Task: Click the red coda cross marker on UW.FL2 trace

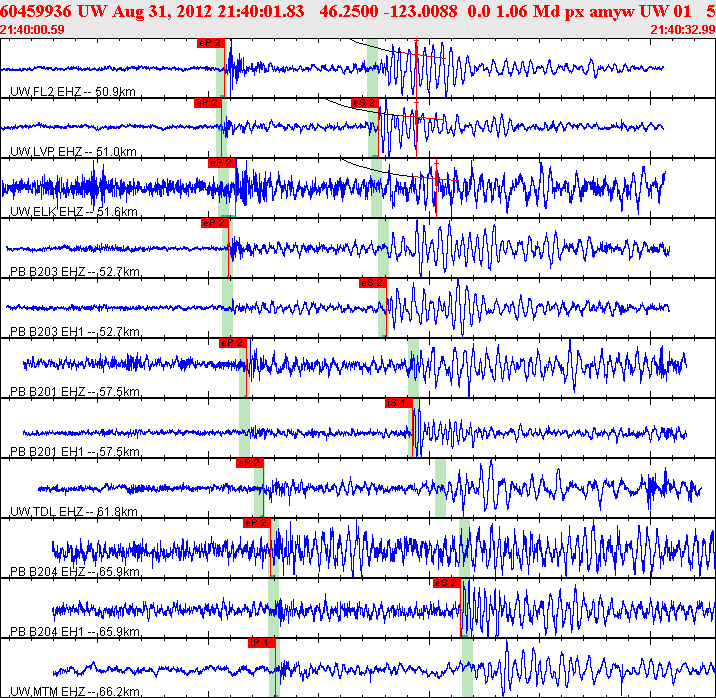Action: (416, 55)
